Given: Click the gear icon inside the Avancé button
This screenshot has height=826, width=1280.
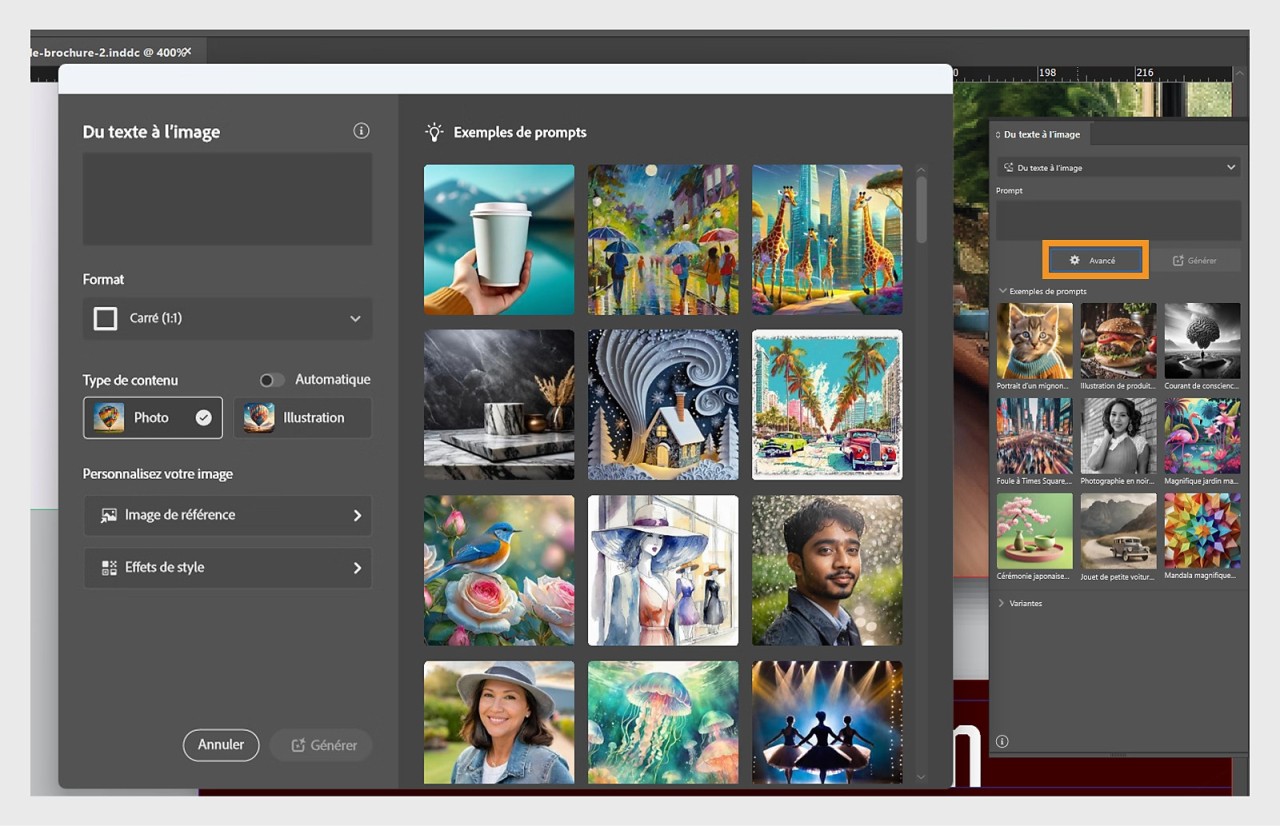Looking at the screenshot, I should coord(1073,259).
